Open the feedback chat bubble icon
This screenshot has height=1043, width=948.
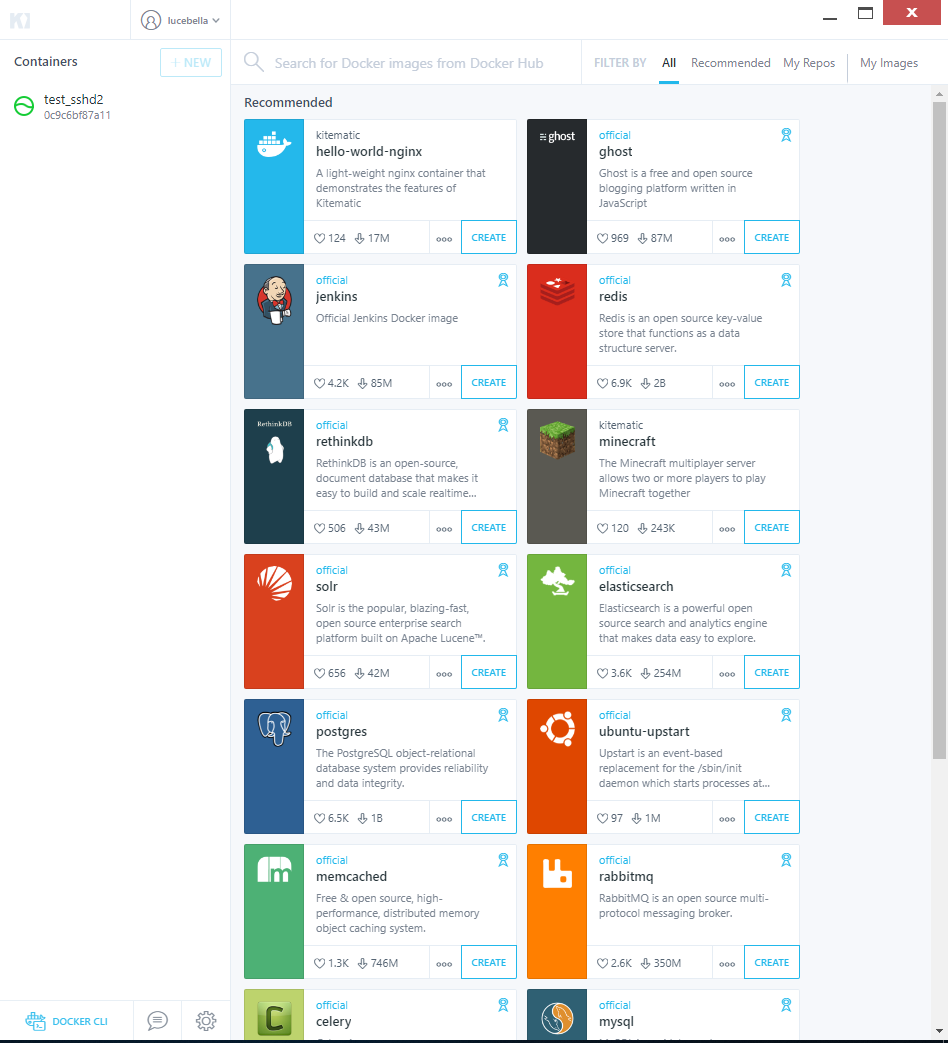pyautogui.click(x=158, y=1020)
